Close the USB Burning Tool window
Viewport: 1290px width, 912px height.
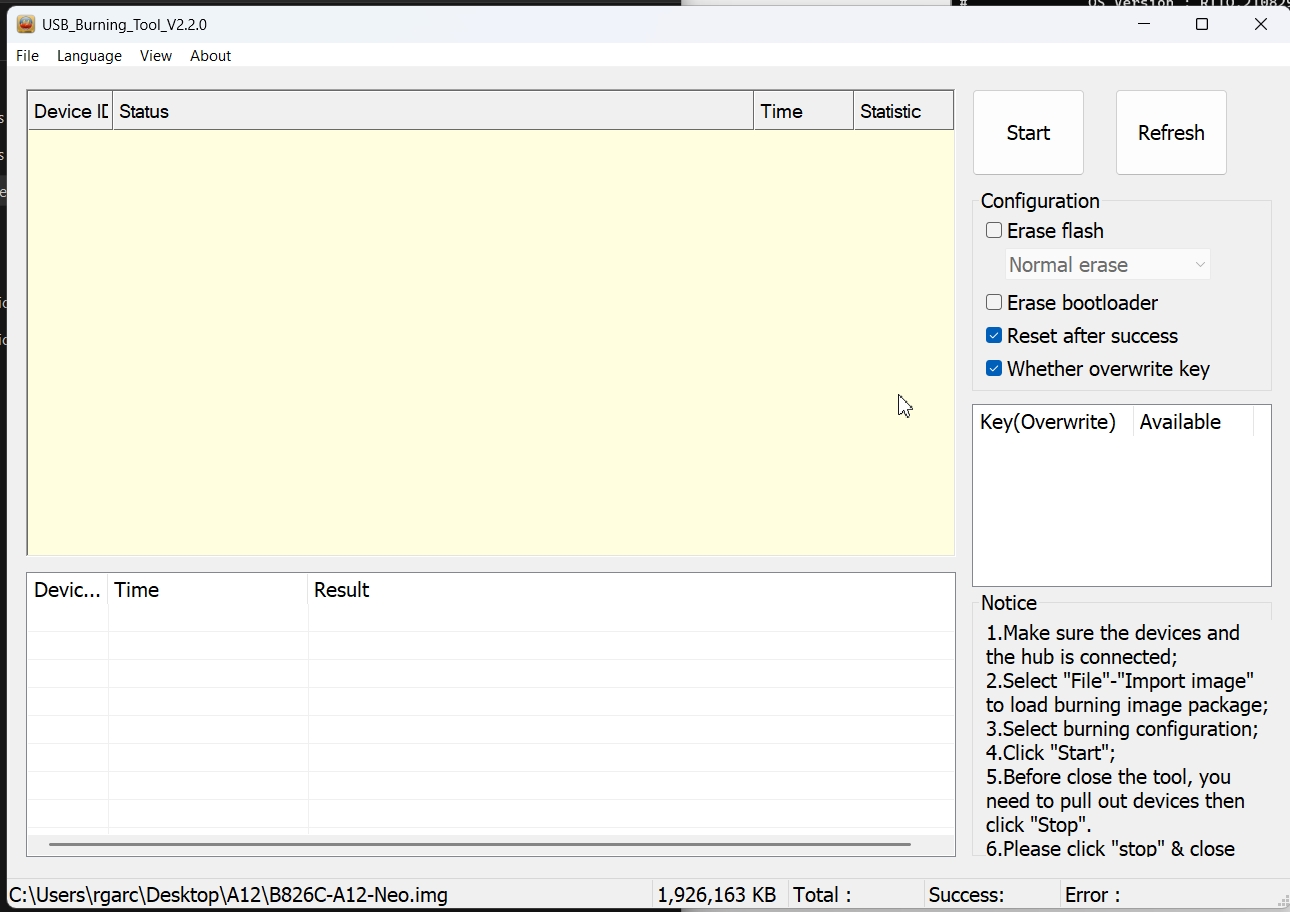click(1261, 24)
